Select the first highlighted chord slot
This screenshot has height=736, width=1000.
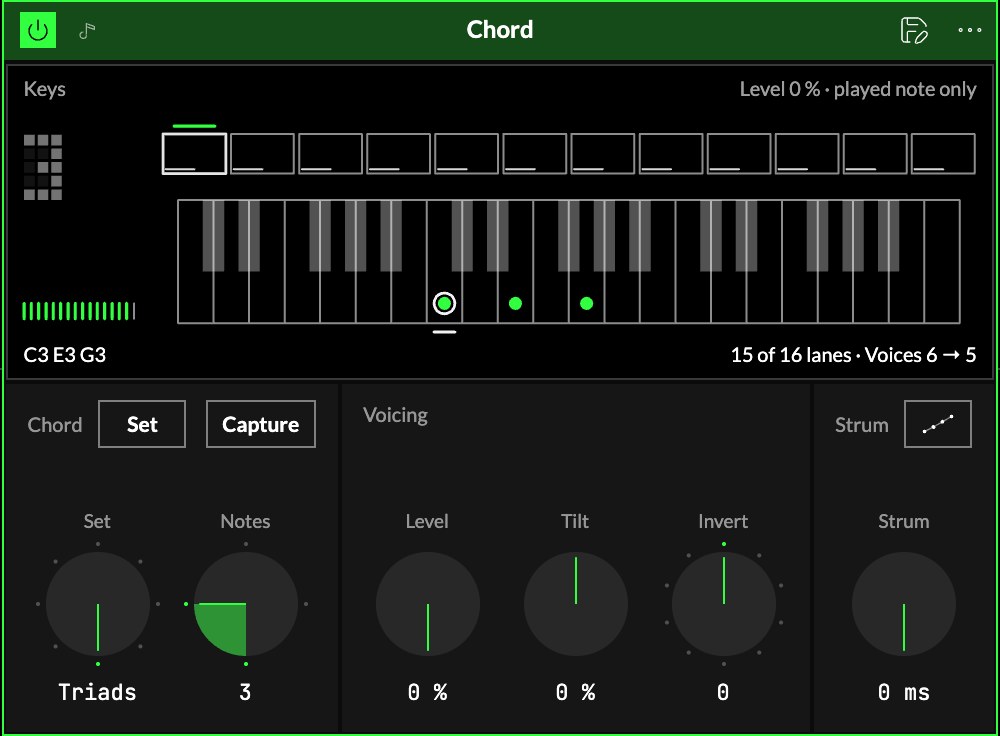click(195, 154)
